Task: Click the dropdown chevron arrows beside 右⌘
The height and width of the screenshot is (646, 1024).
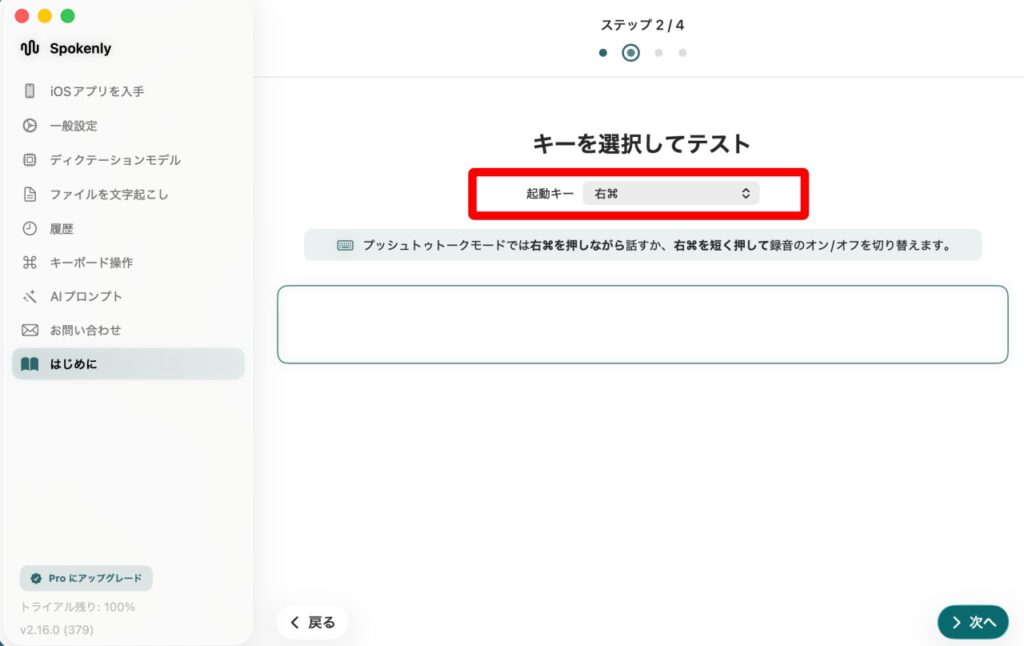Action: [x=745, y=194]
